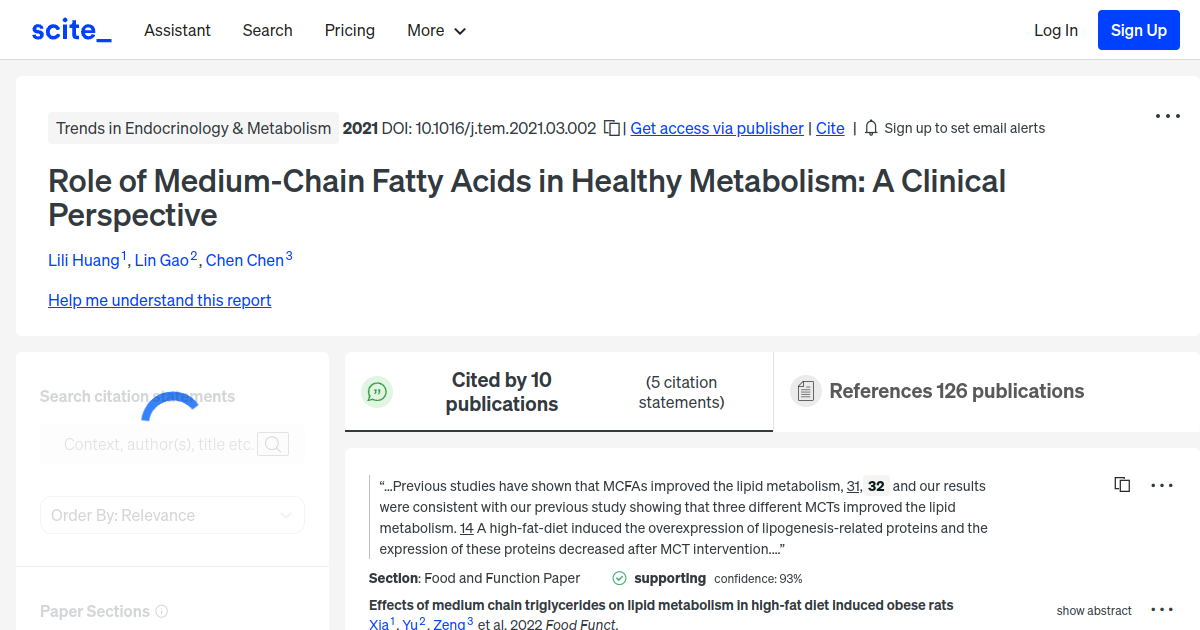Click the bell icon to set email alerts
This screenshot has height=630, width=1200.
click(870, 128)
